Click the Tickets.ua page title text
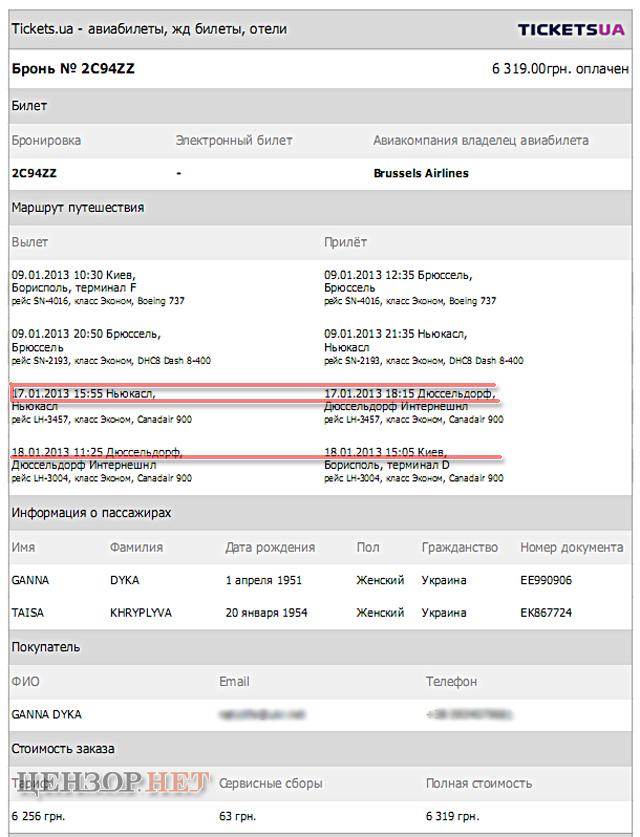640x837 pixels. pyautogui.click(x=149, y=29)
